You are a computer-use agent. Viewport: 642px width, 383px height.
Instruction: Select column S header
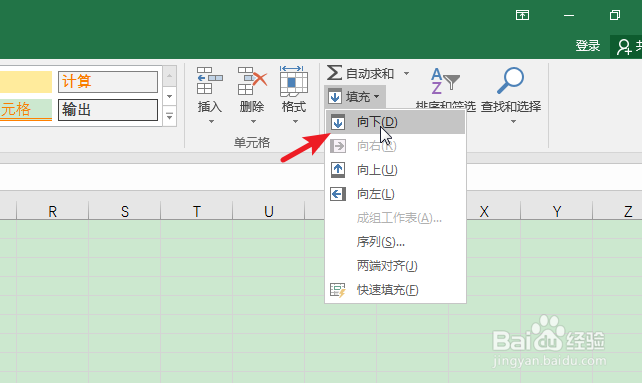point(124,211)
